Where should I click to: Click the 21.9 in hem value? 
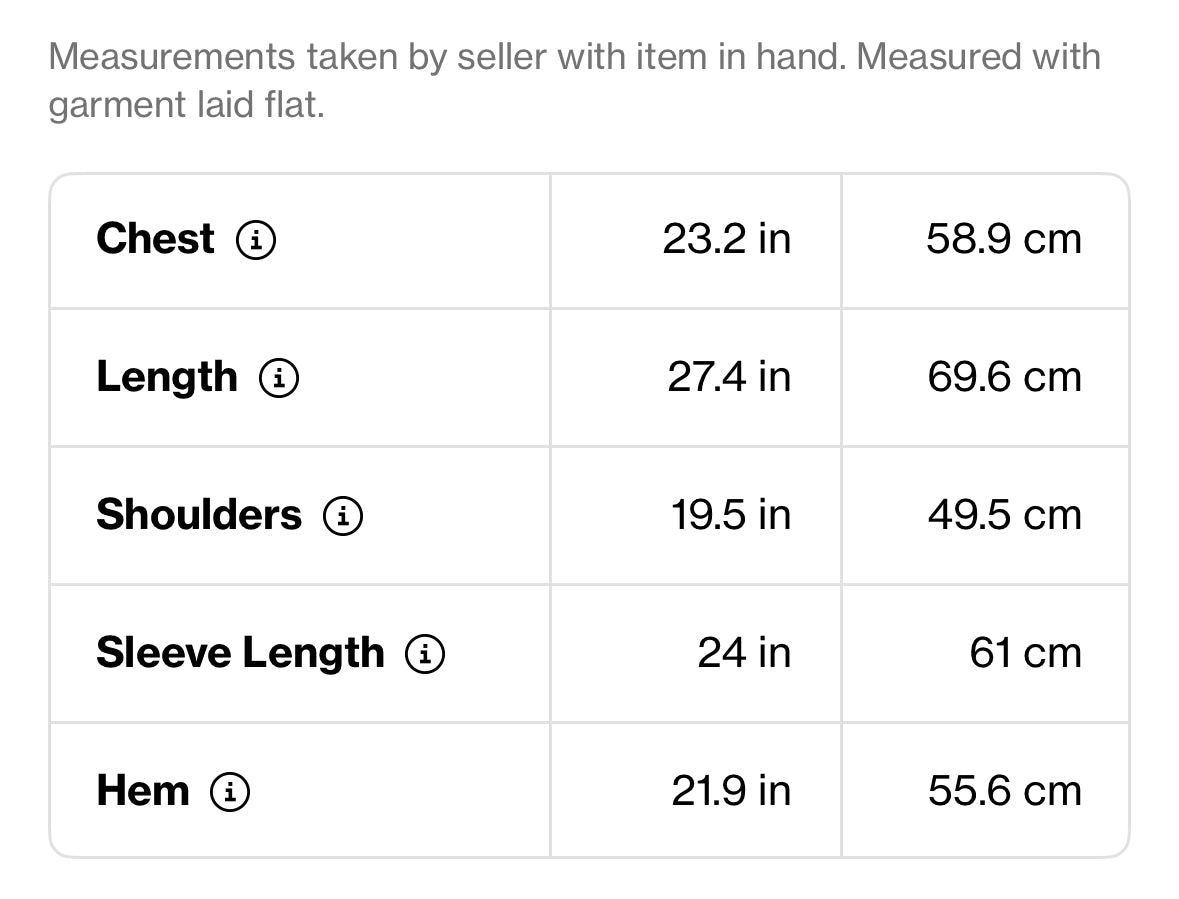[731, 792]
